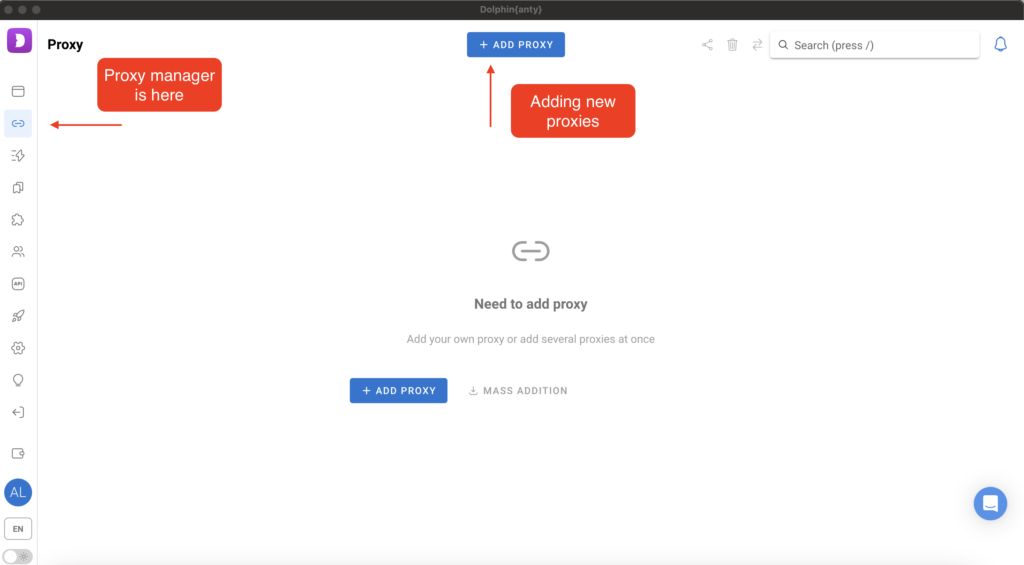This screenshot has height=565, width=1024.
Task: Toggle the dark/light theme switch
Action: [18, 556]
